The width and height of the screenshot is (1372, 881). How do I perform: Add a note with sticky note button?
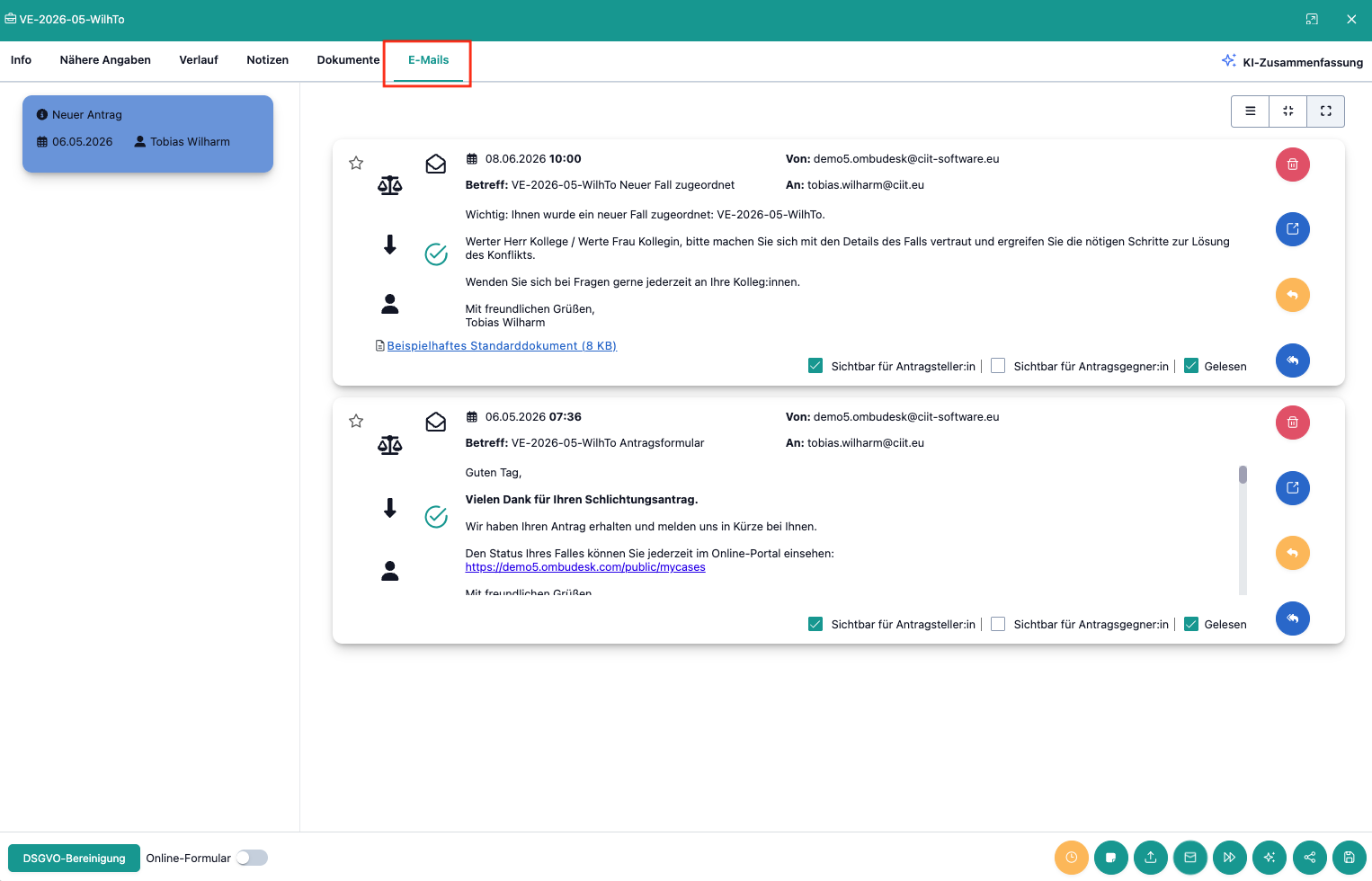[x=1110, y=858]
